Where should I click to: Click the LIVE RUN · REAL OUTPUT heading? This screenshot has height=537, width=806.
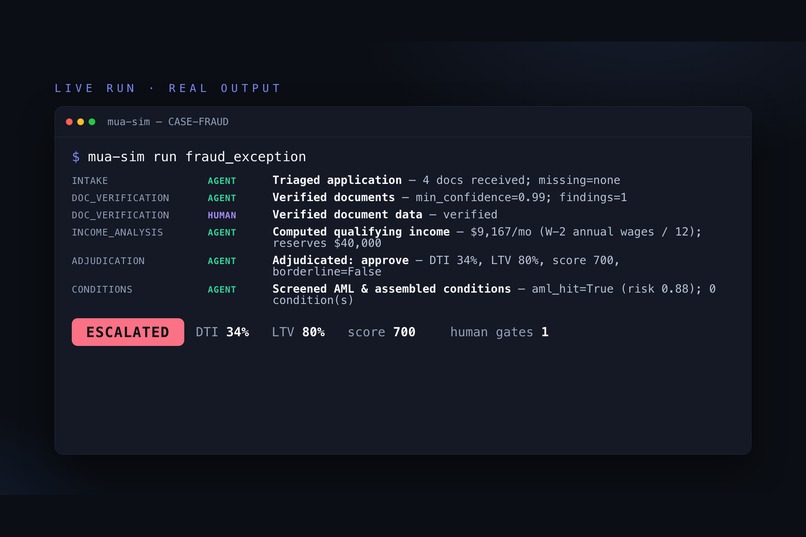click(168, 88)
